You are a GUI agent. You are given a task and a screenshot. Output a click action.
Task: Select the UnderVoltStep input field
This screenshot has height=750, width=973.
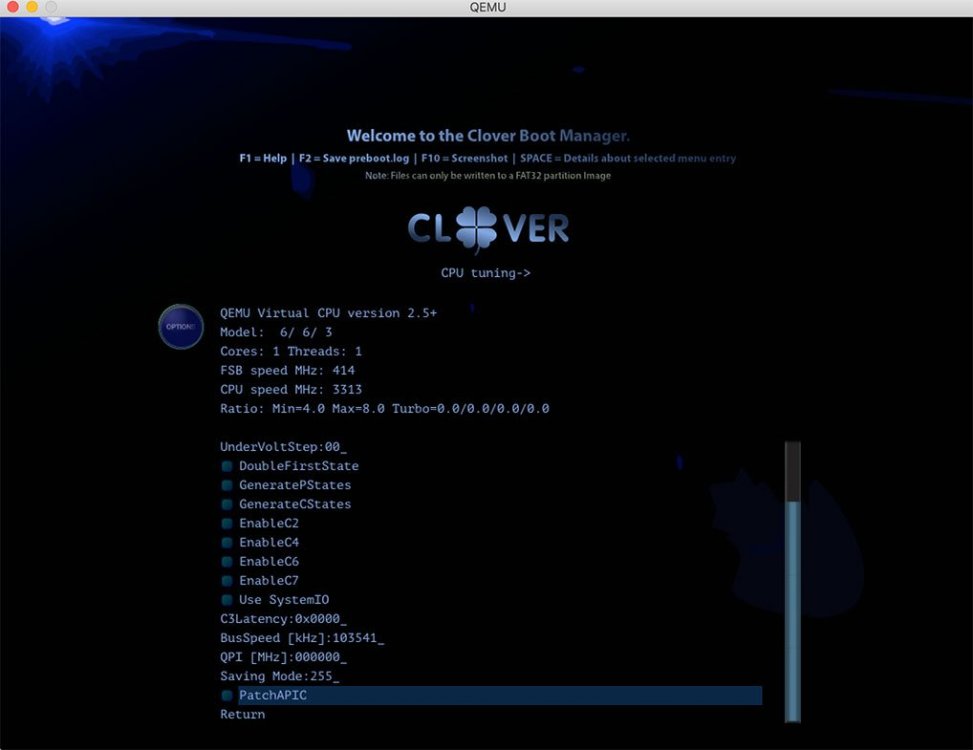click(x=284, y=447)
